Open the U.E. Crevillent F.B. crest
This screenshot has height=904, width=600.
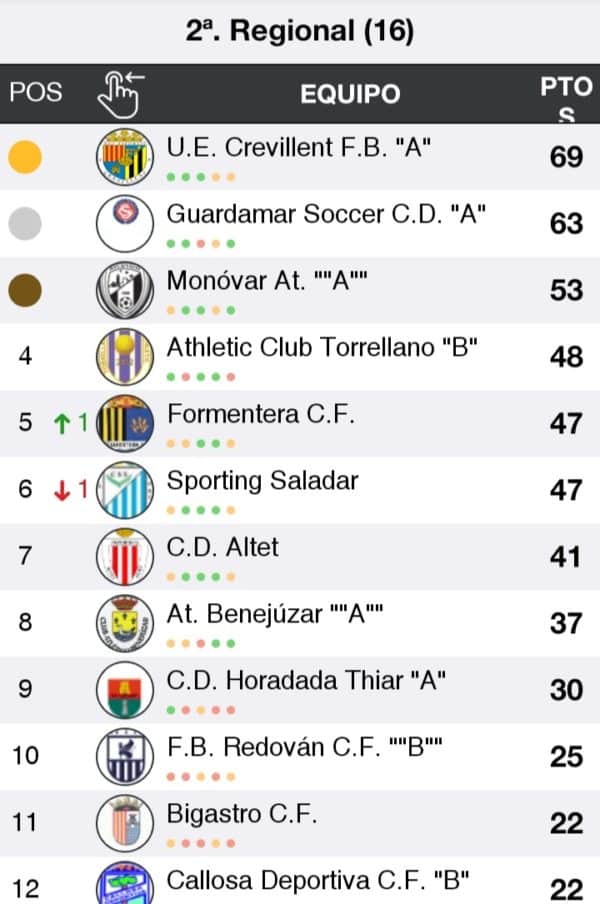(x=124, y=157)
